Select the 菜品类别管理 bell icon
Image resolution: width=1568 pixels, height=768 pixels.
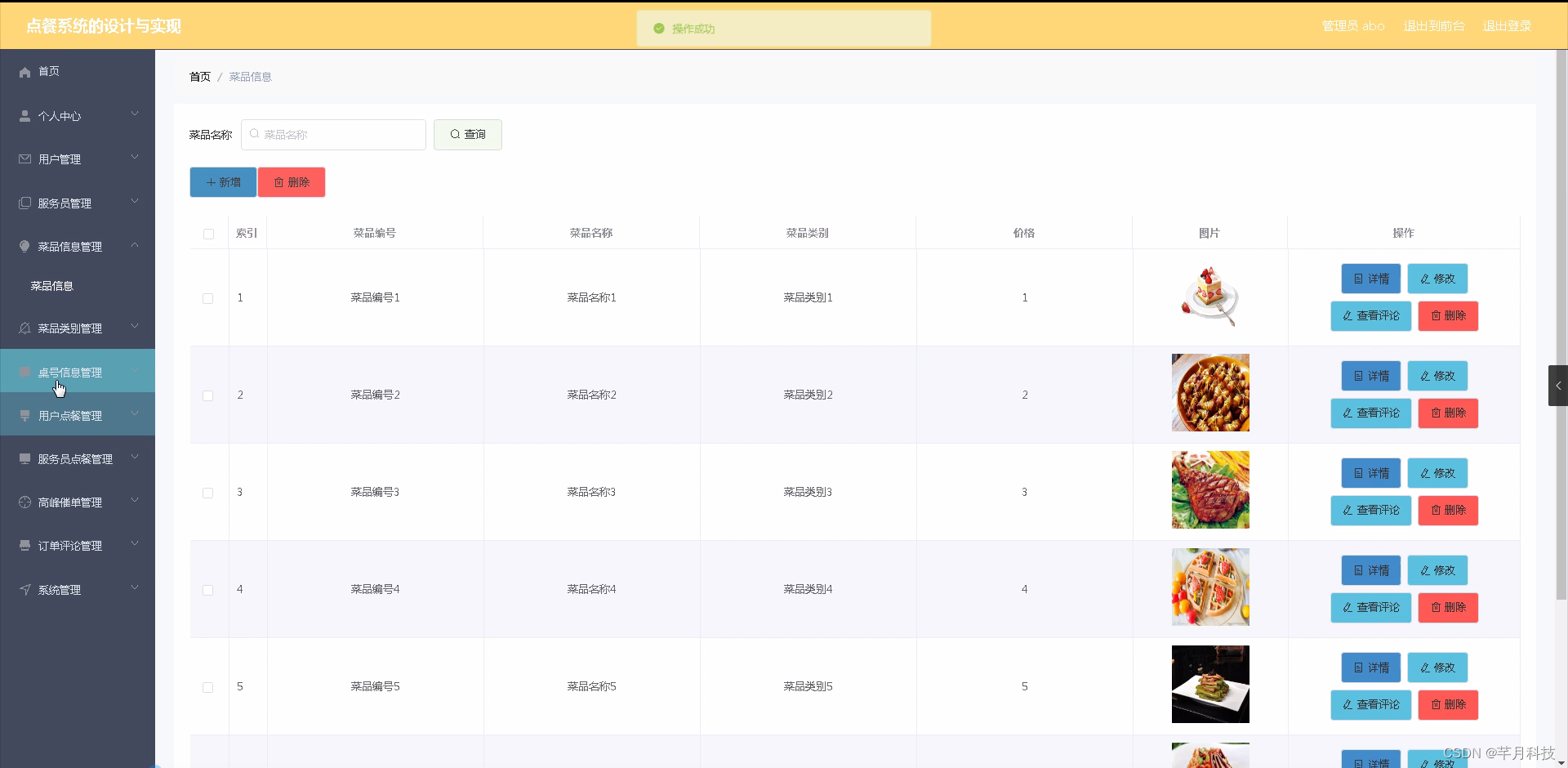pos(24,328)
